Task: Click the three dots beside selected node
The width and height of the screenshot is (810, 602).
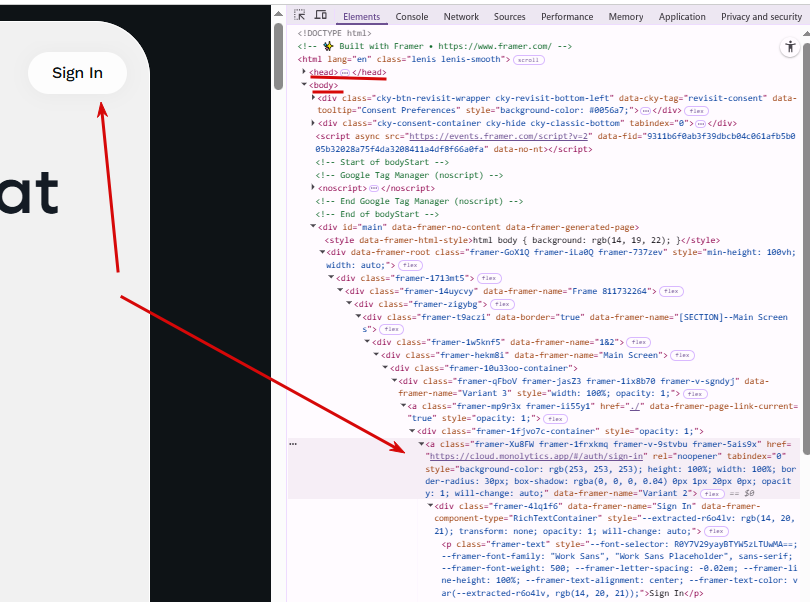Action: (x=293, y=444)
